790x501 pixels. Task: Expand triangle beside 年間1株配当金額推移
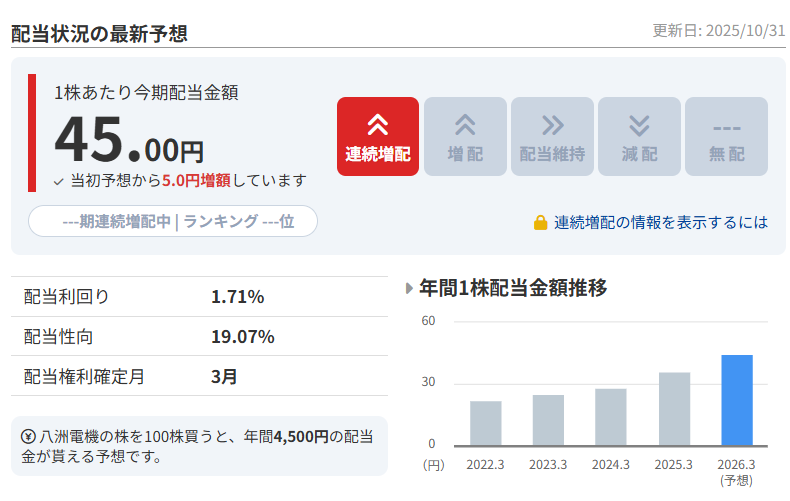tap(409, 289)
